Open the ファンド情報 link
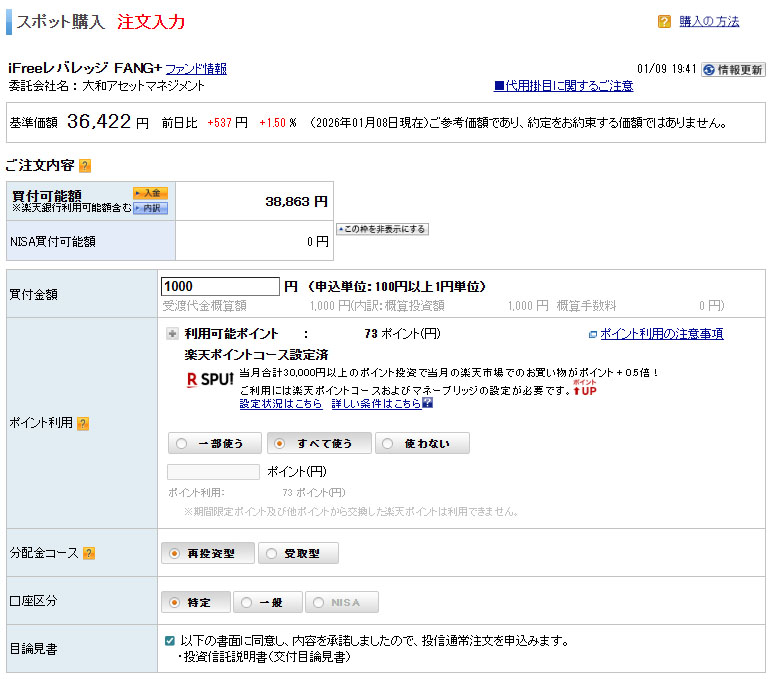772x679 pixels. coord(196,69)
